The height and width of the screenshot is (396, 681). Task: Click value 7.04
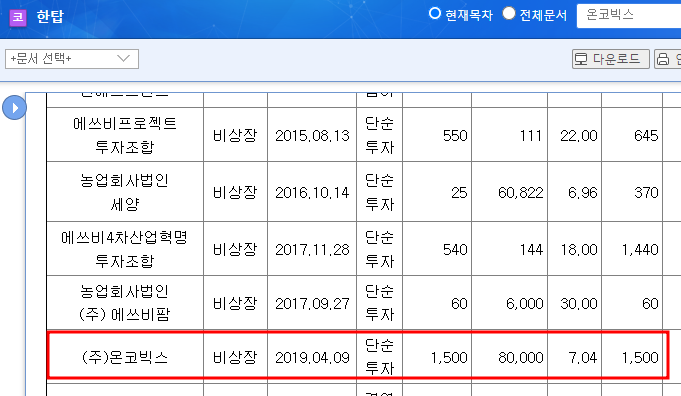click(x=583, y=357)
